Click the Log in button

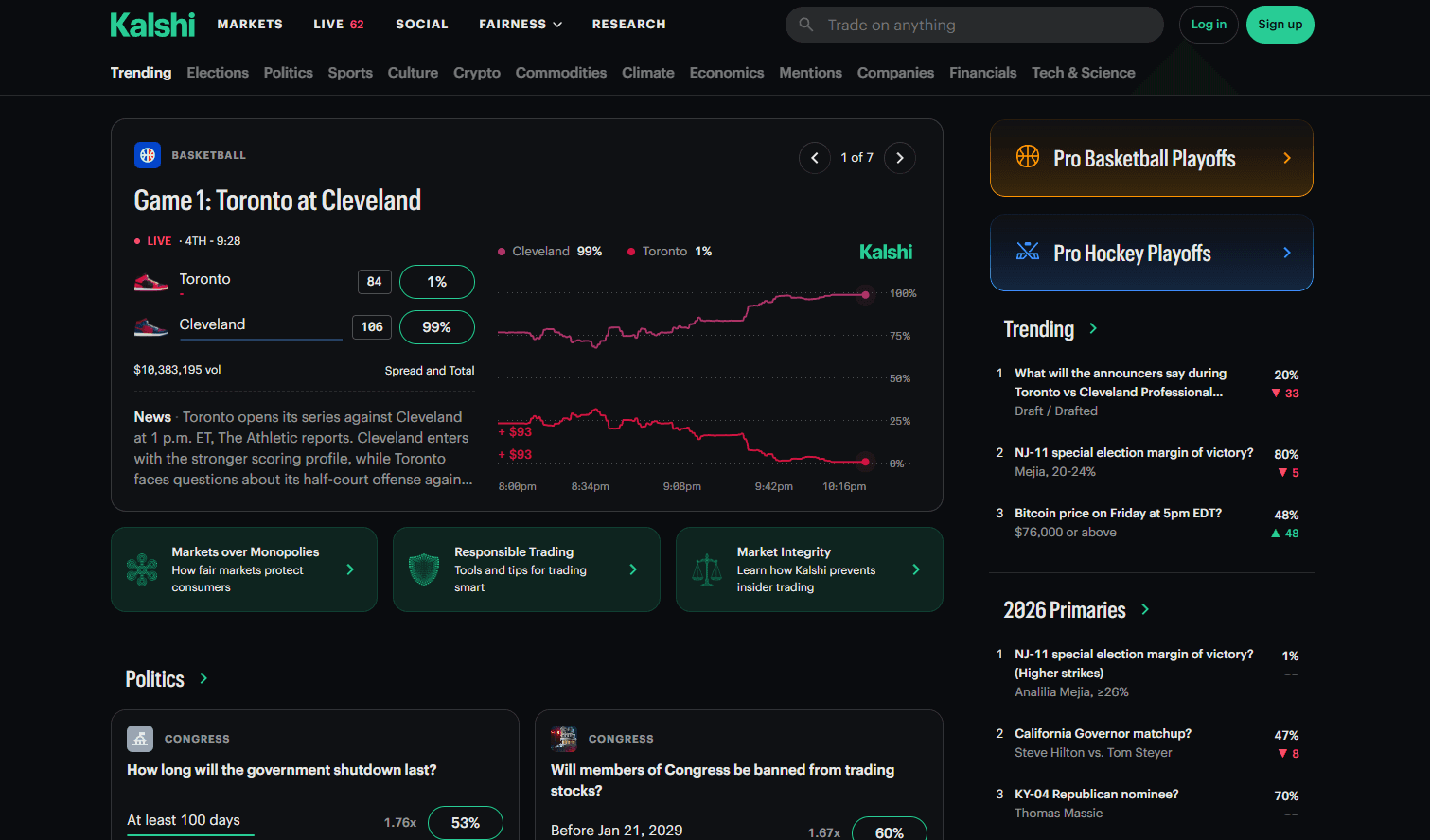pos(1209,25)
